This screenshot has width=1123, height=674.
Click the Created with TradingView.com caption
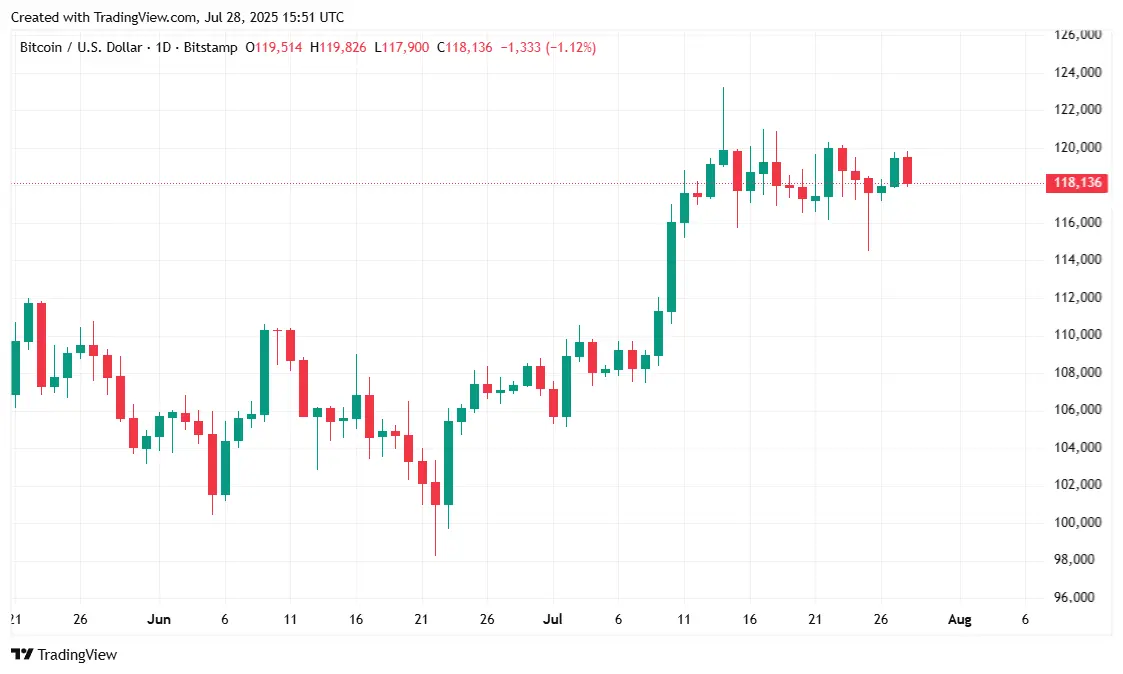coord(178,17)
